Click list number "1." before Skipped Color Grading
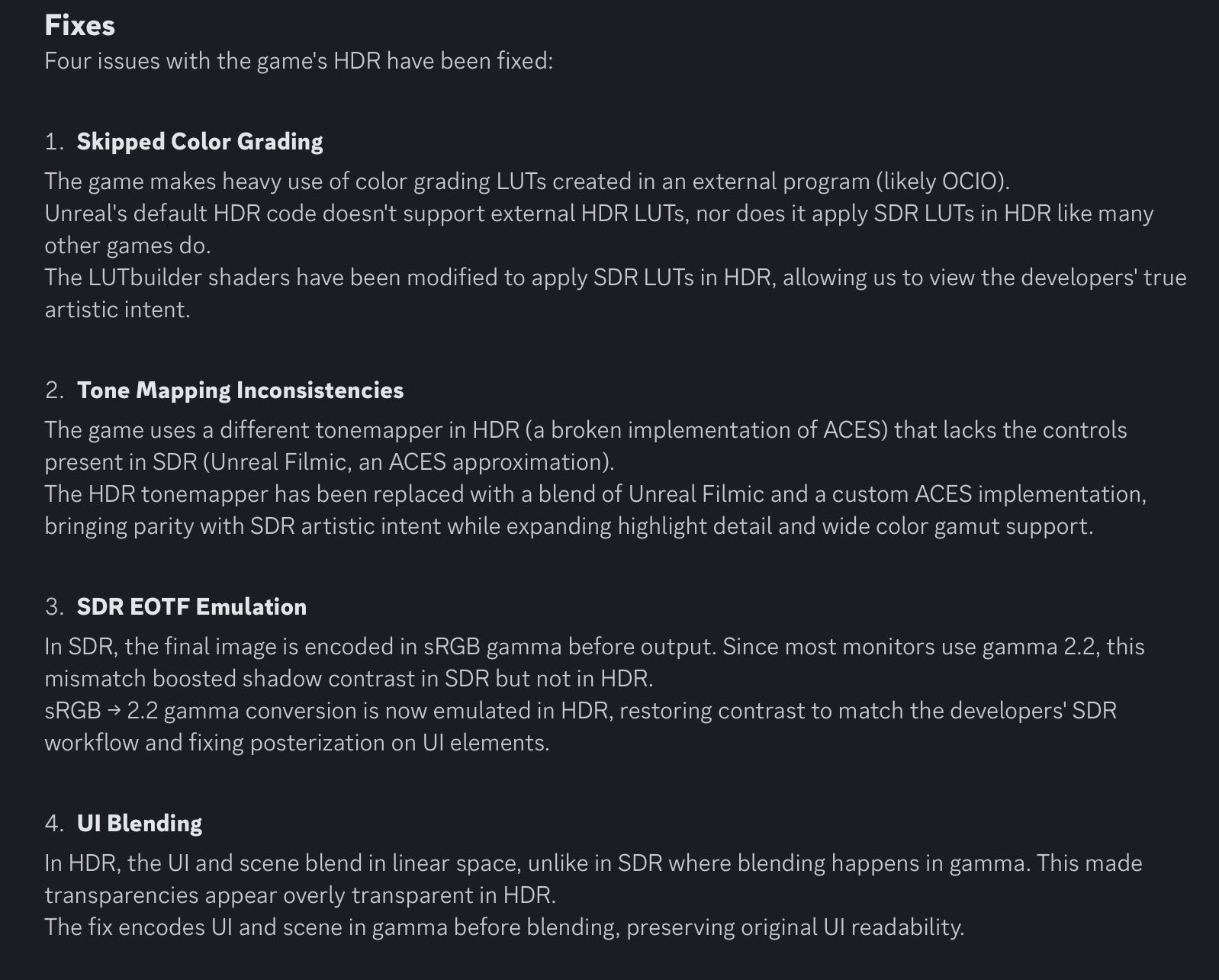The height and width of the screenshot is (980, 1219). tap(54, 142)
